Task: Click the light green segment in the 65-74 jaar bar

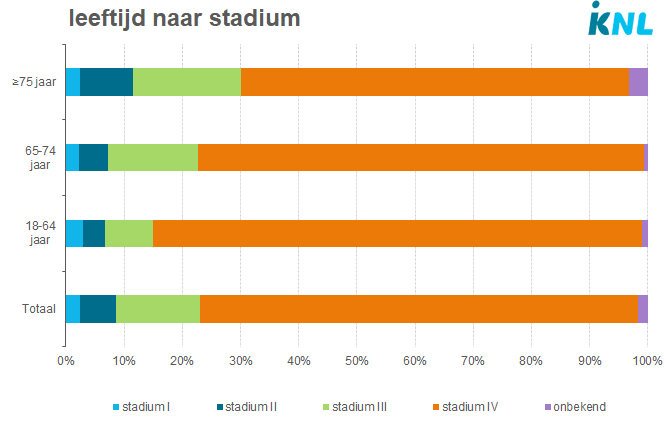Action: pos(153,157)
